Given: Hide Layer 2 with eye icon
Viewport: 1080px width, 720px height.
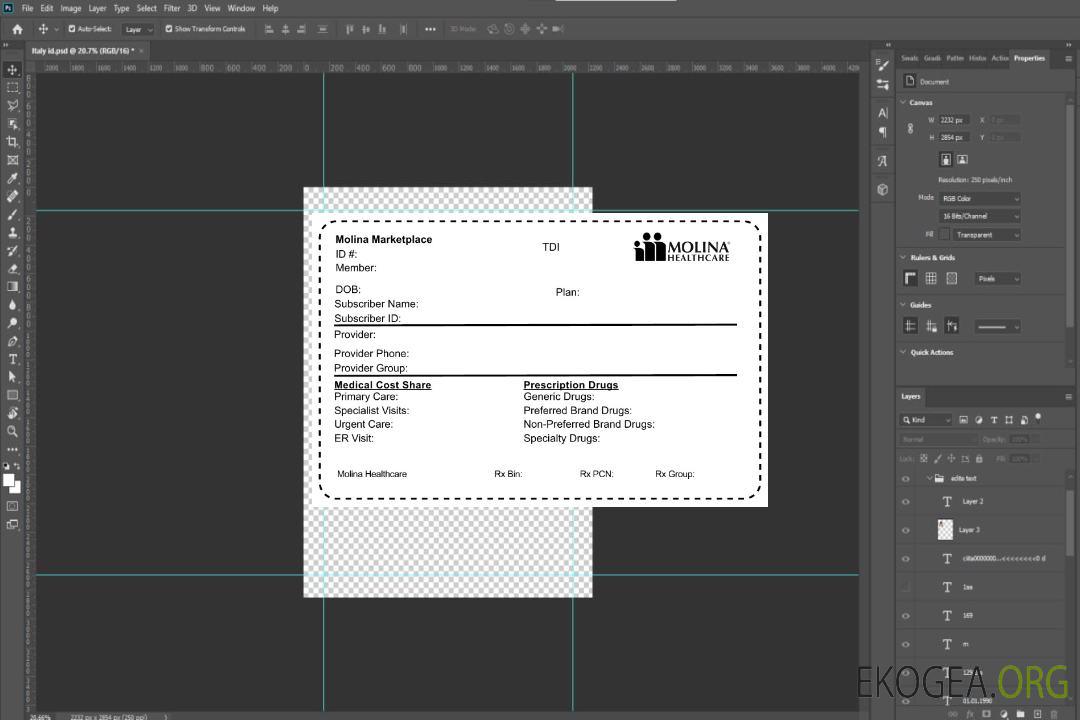Looking at the screenshot, I should coord(906,502).
